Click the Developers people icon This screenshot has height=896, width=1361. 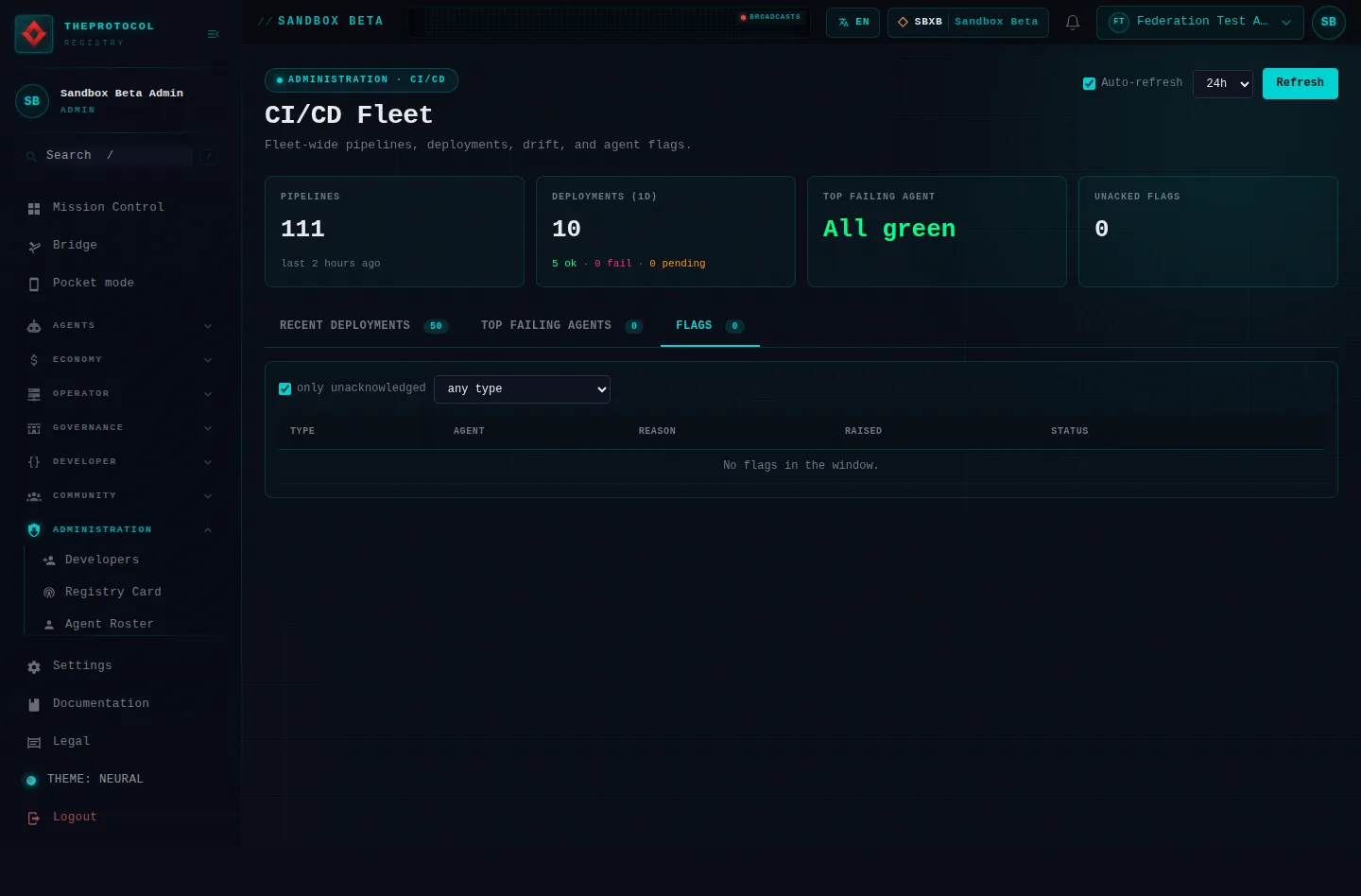49,560
